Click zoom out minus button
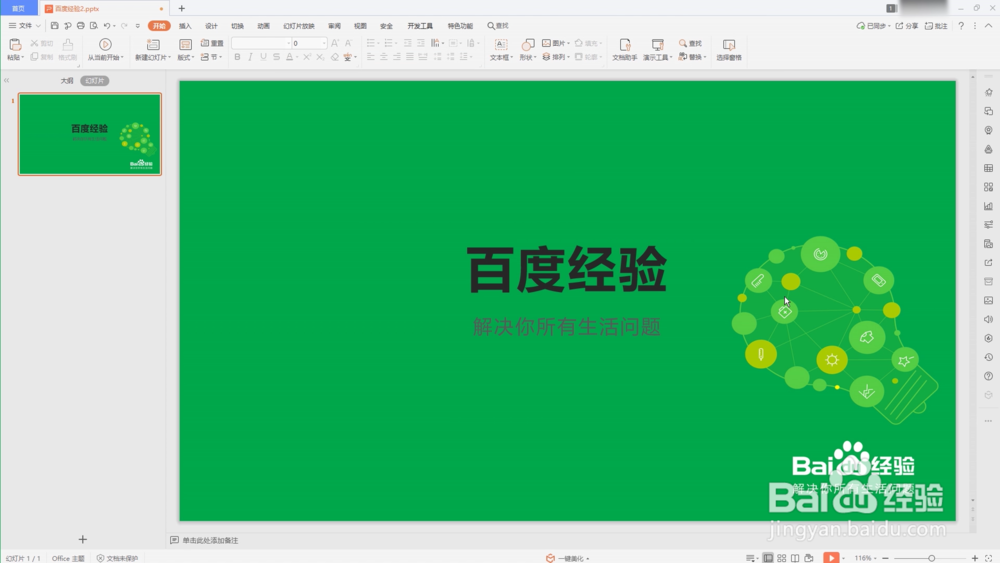This screenshot has height=563, width=1000. (885, 558)
